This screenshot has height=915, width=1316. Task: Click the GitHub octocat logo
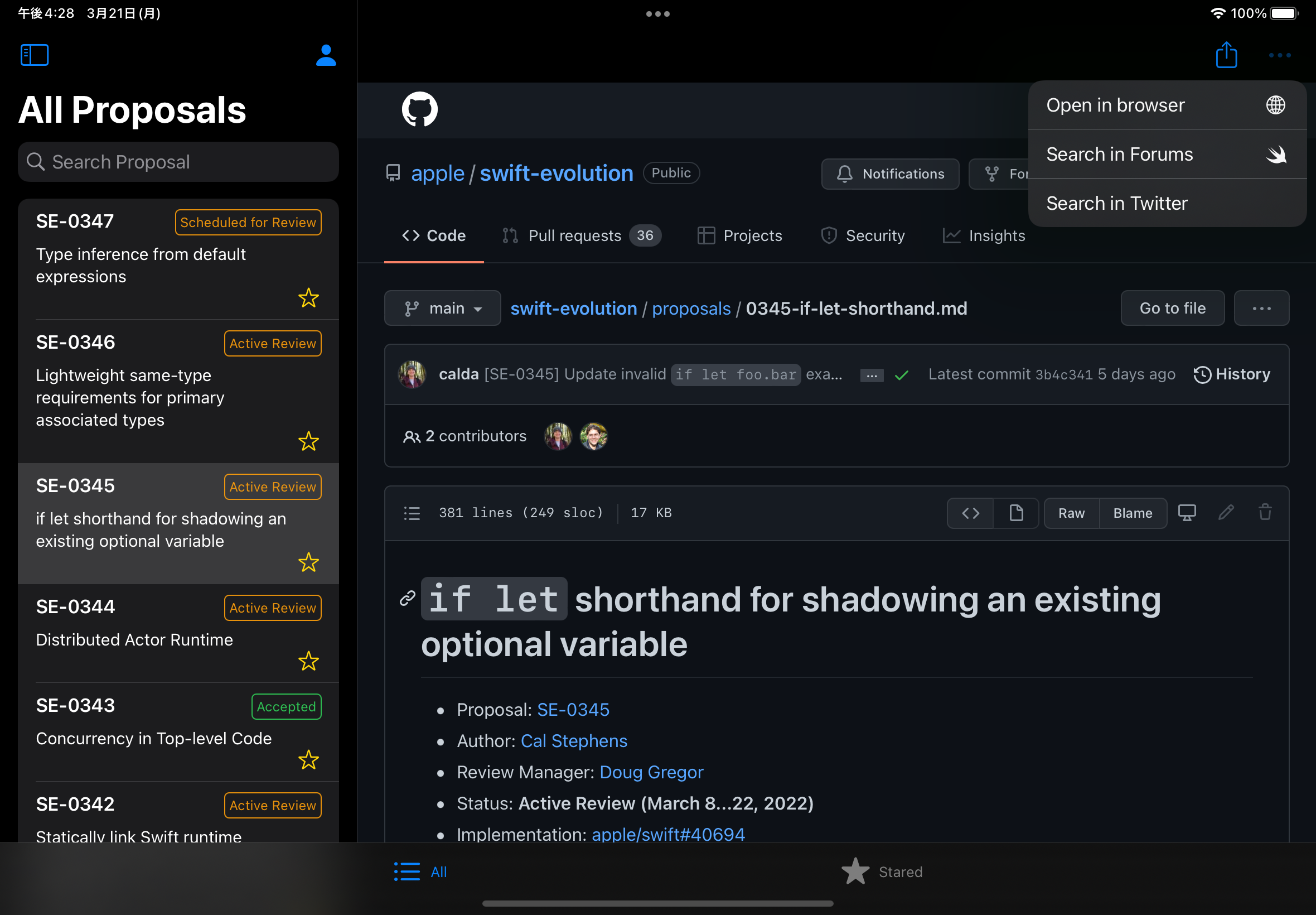tap(419, 109)
